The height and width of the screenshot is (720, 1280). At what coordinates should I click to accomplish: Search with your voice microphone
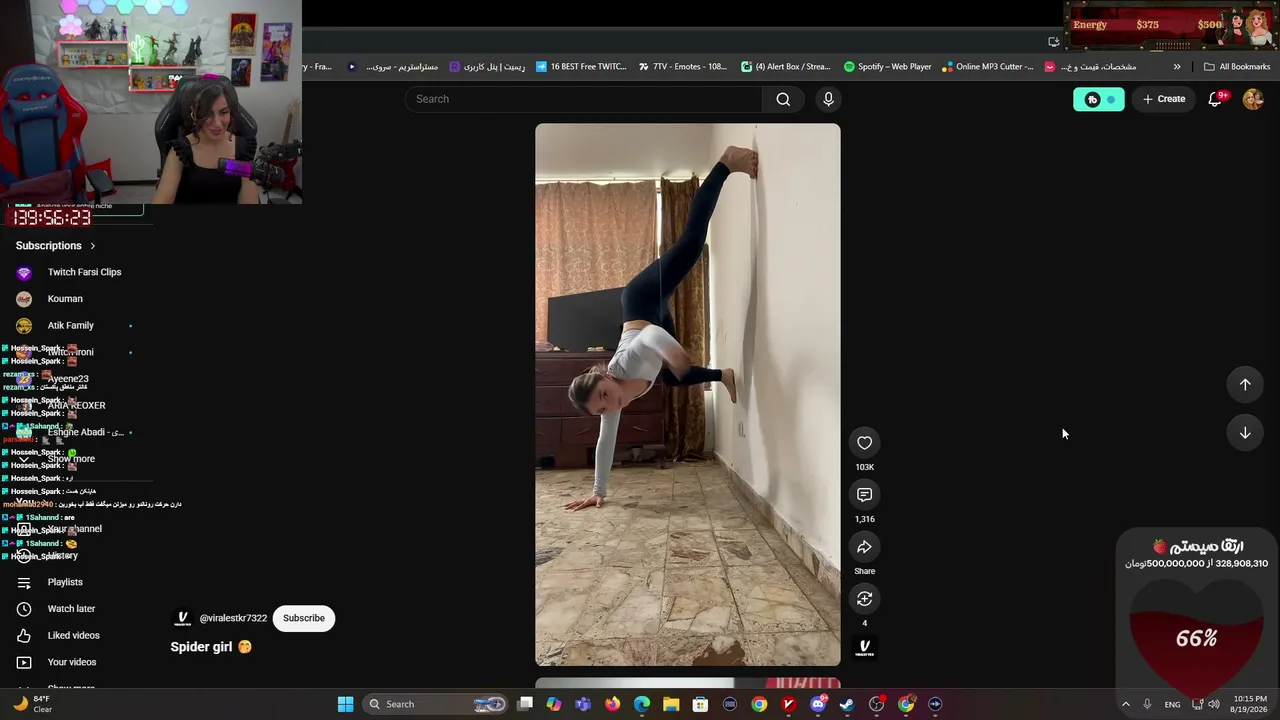click(x=828, y=99)
